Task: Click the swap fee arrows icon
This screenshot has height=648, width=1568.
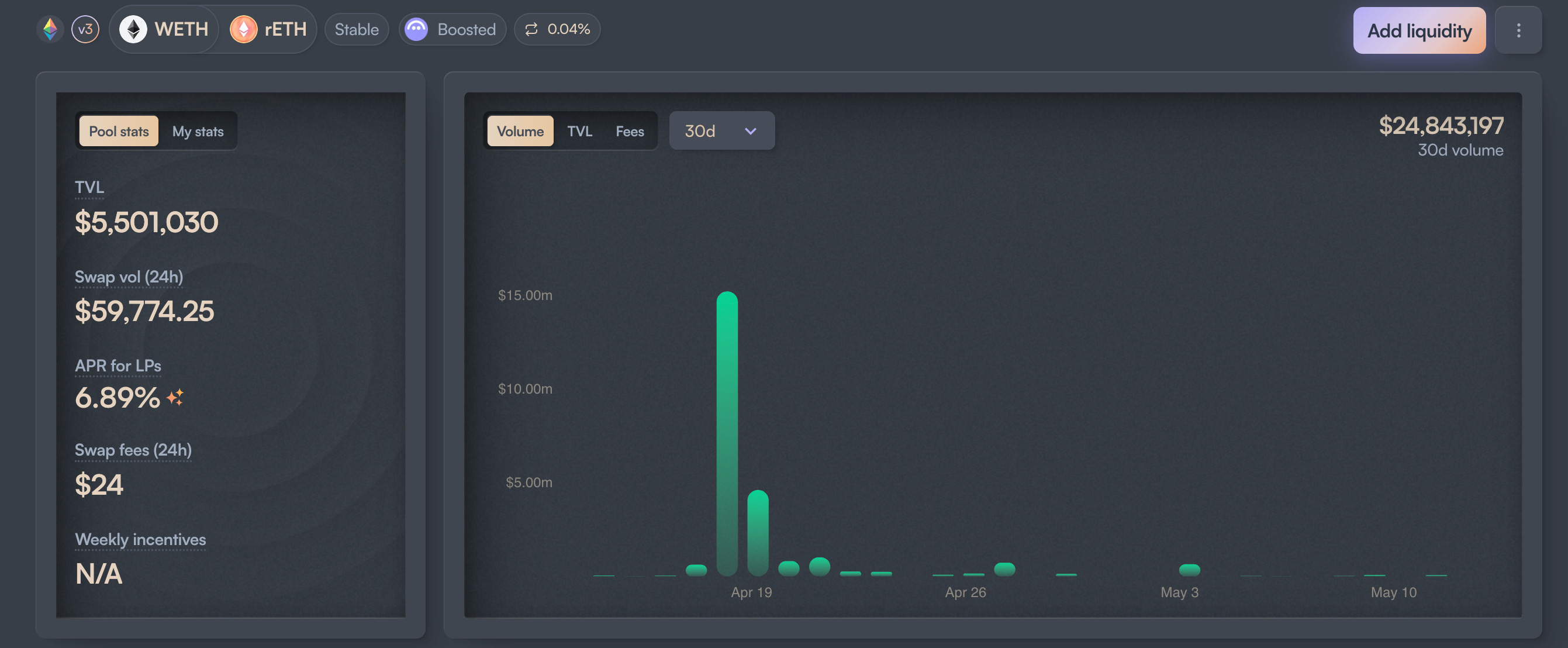Action: 531,29
